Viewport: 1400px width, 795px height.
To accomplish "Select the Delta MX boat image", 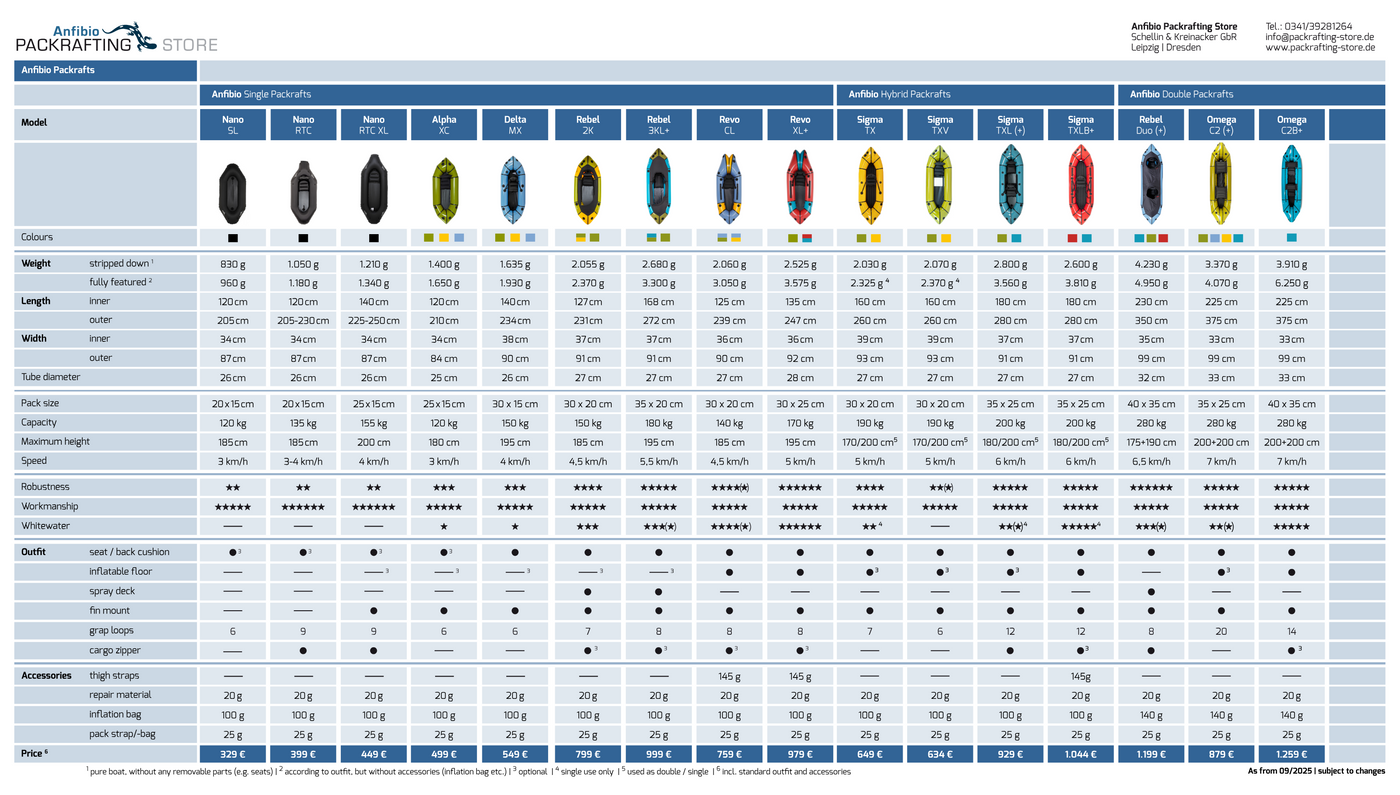I will [514, 190].
